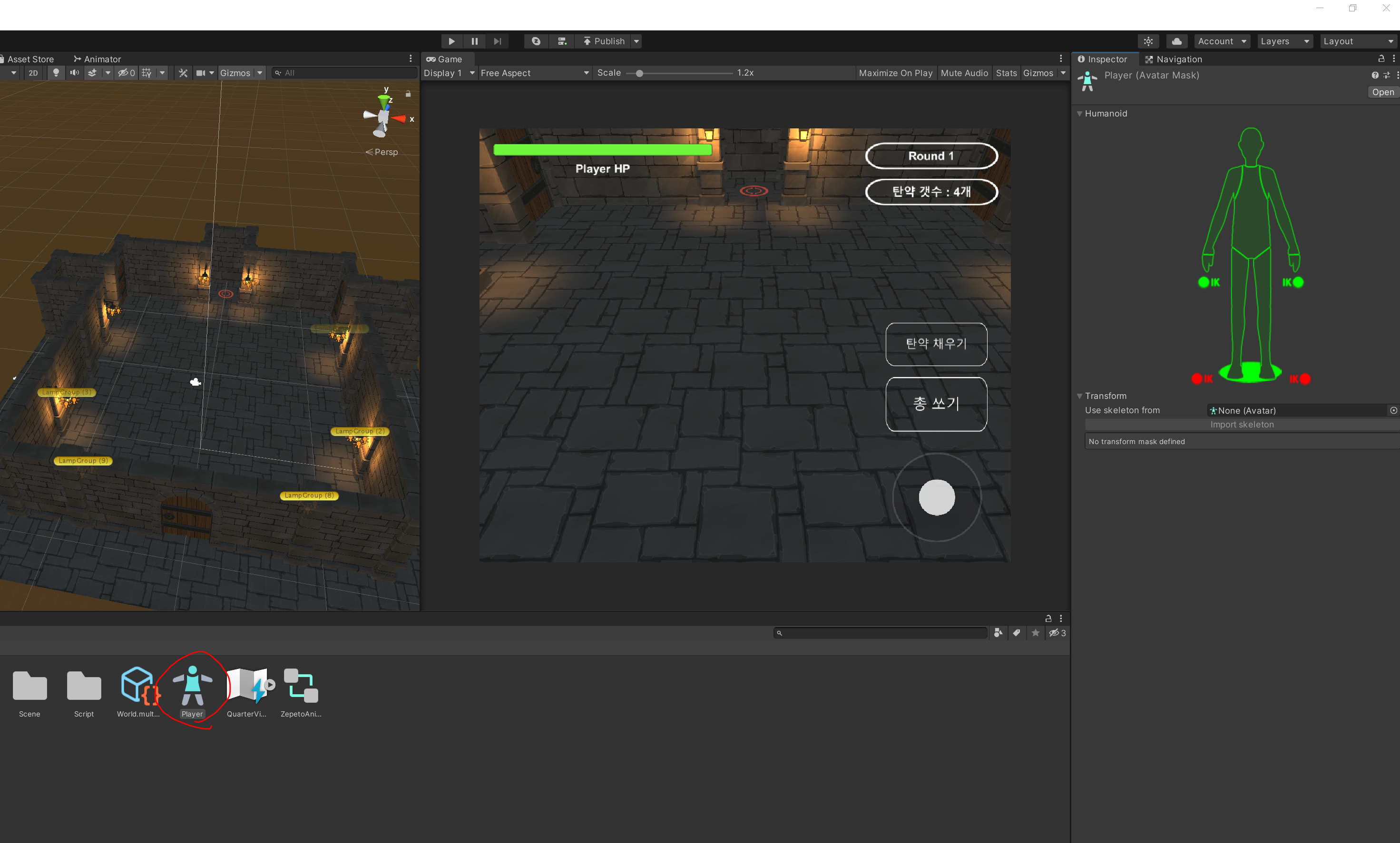
Task: Select the Player avatar mask asset
Action: pyautogui.click(x=192, y=688)
